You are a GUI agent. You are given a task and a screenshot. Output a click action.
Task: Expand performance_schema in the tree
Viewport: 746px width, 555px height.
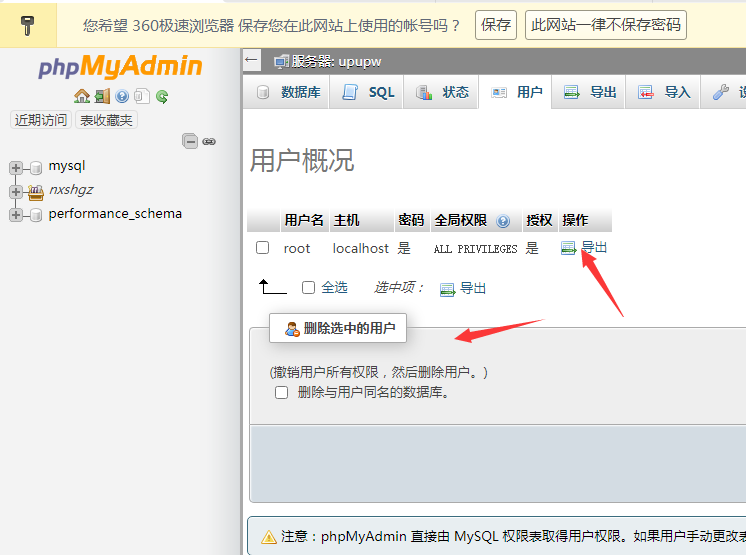[16, 214]
